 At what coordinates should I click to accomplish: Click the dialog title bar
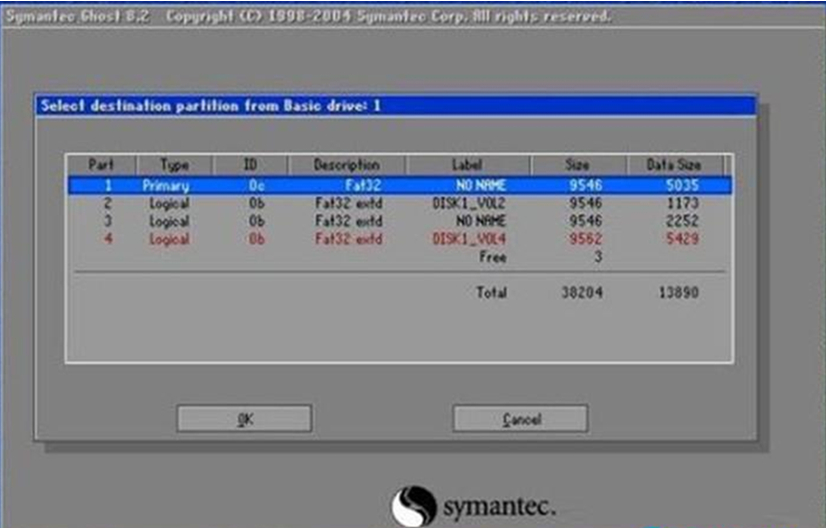[396, 106]
